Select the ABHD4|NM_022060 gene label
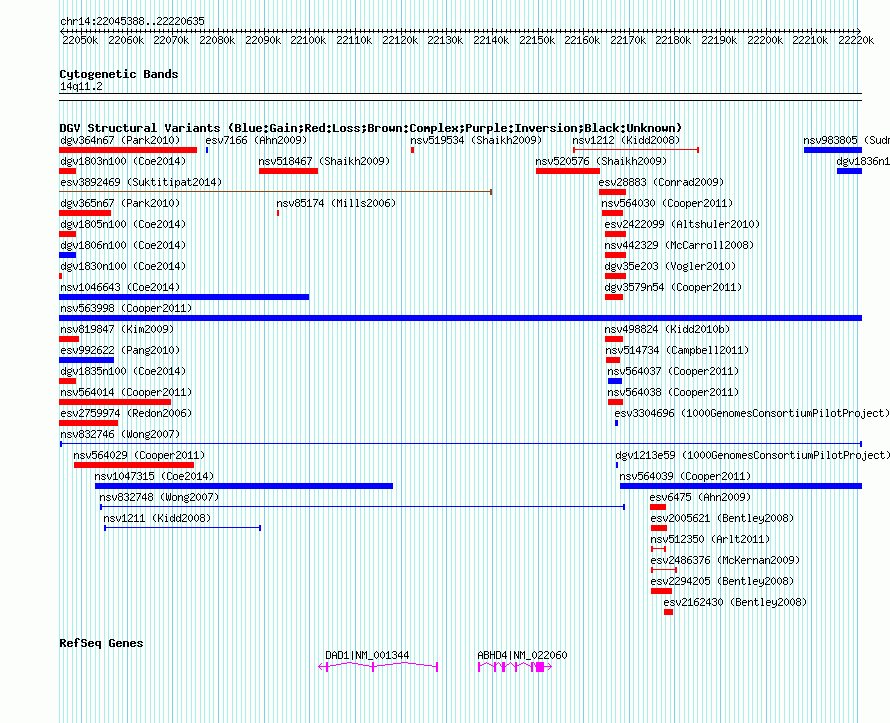The image size is (890, 723). (x=522, y=655)
